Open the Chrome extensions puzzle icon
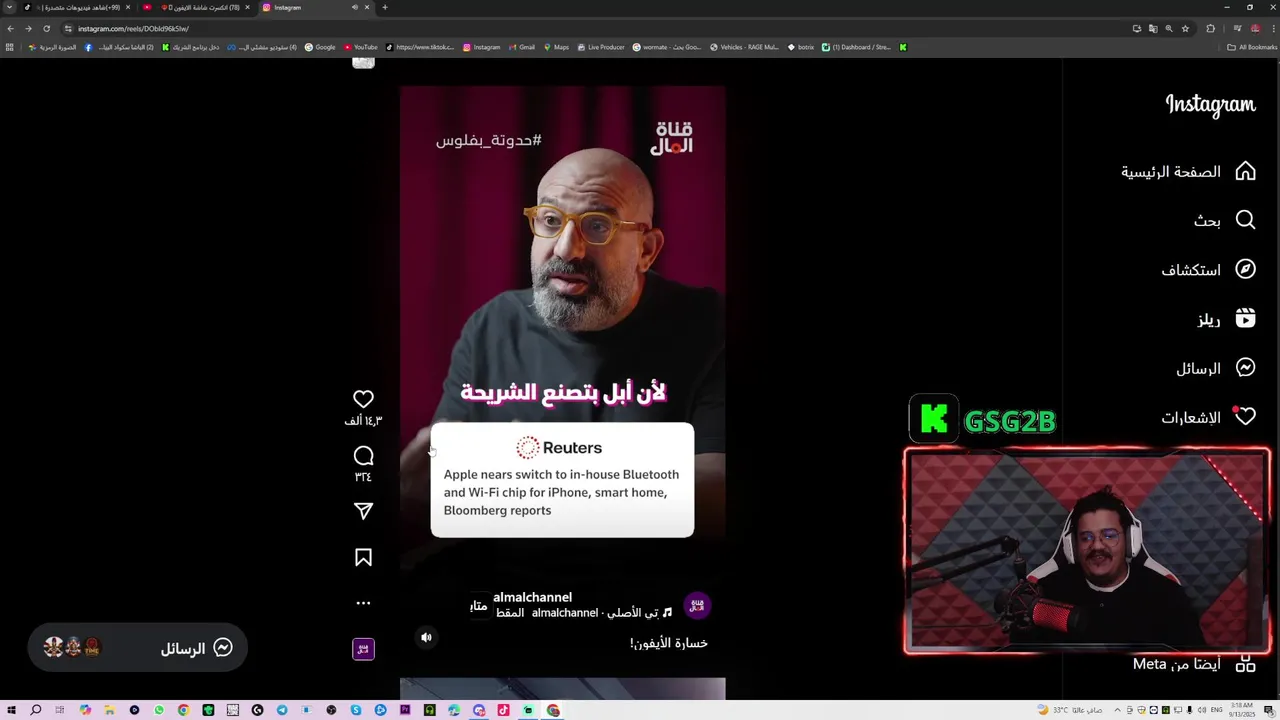The image size is (1280, 720). pyautogui.click(x=1210, y=28)
